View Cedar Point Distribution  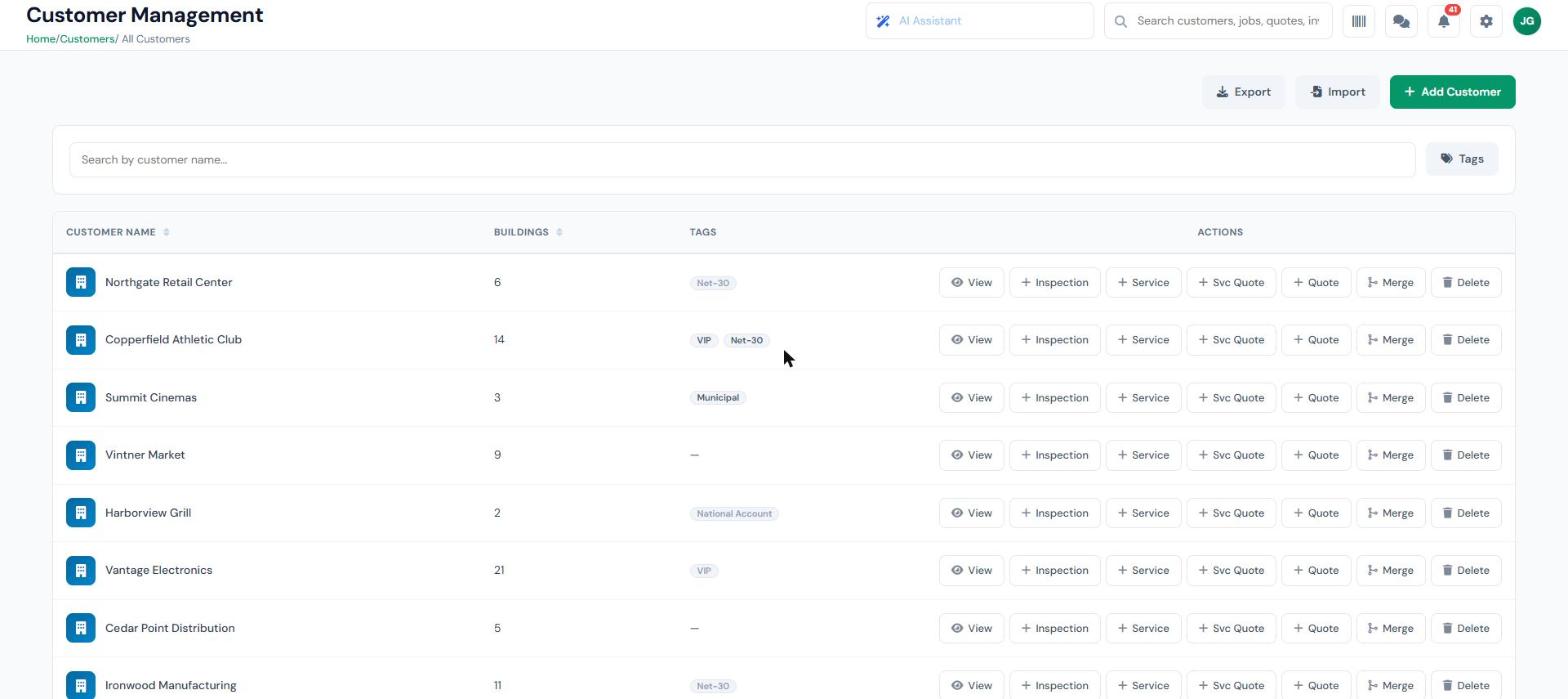(x=971, y=628)
